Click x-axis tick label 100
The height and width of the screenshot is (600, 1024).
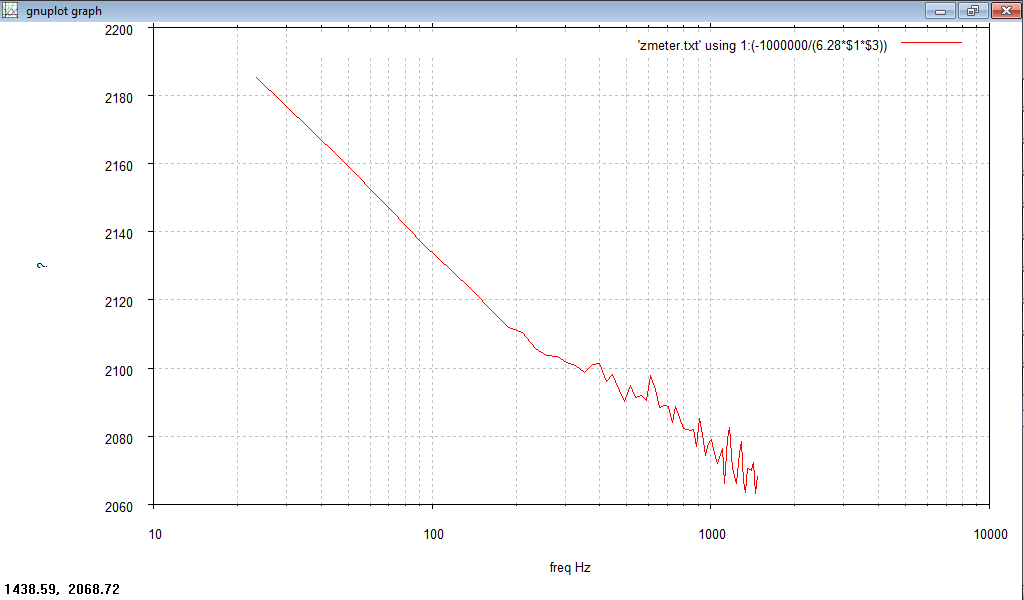tap(433, 534)
